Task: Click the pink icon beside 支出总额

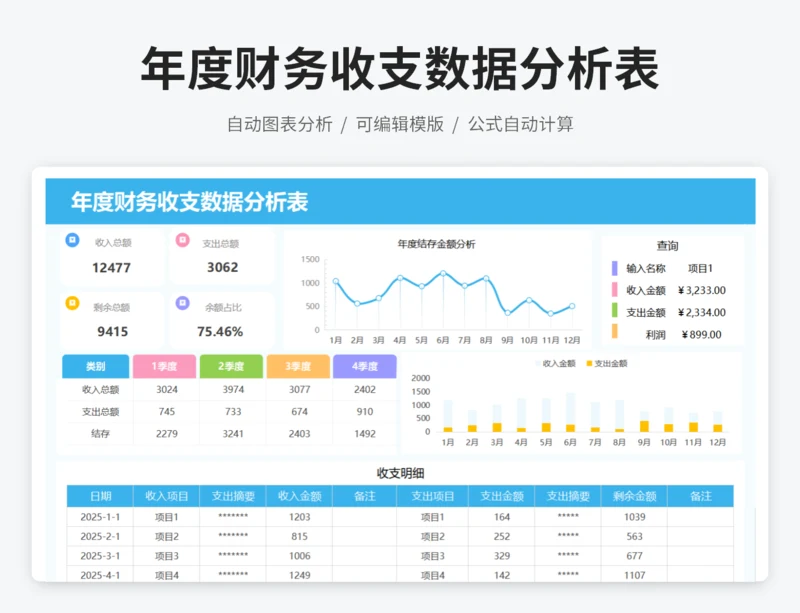Action: (x=183, y=240)
